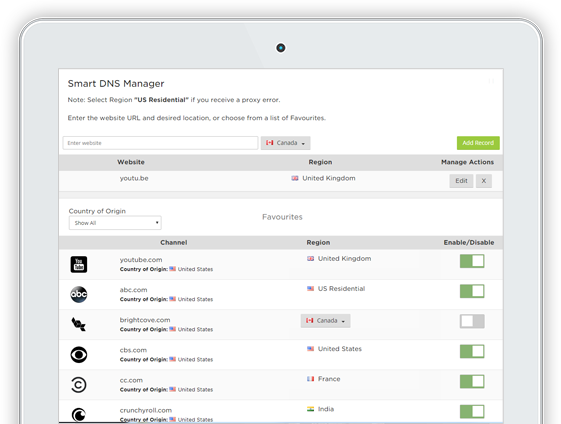This screenshot has width=561, height=424.
Task: Click the Brightcove logo icon
Action: tap(79, 324)
